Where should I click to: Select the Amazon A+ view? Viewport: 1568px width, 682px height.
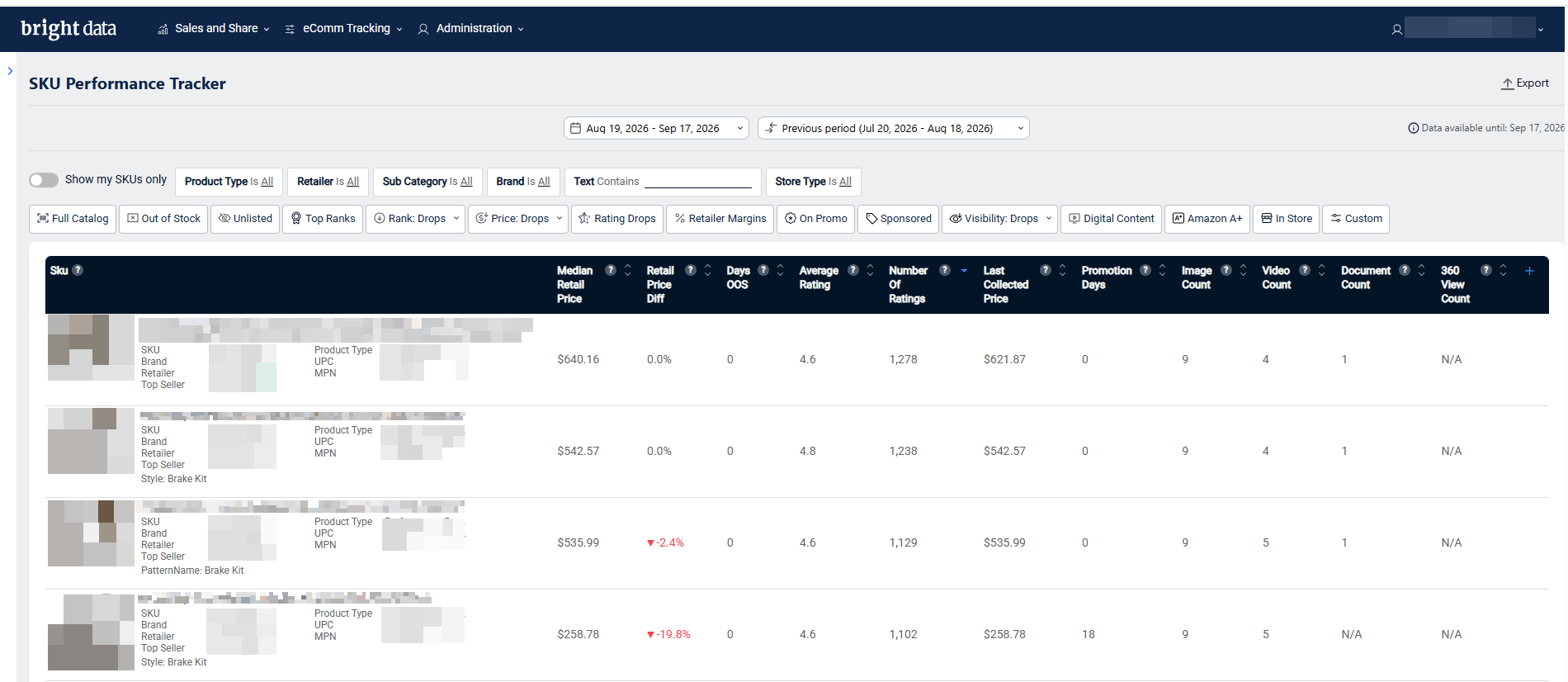tap(1207, 219)
